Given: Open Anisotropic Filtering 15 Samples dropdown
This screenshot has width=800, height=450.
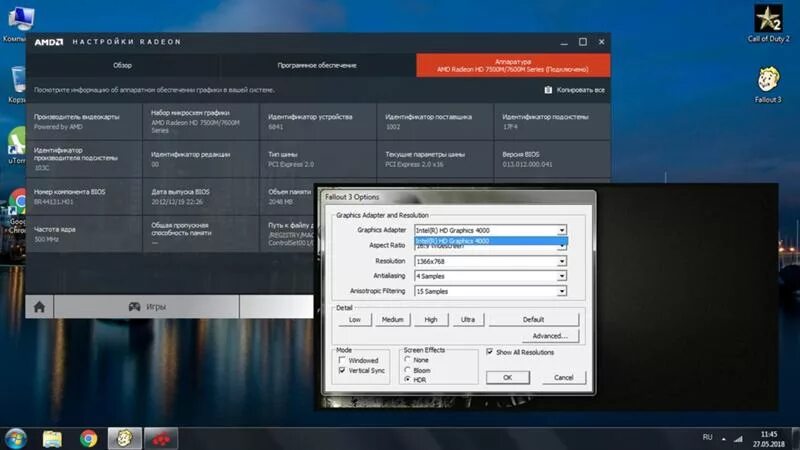Looking at the screenshot, I should point(490,291).
